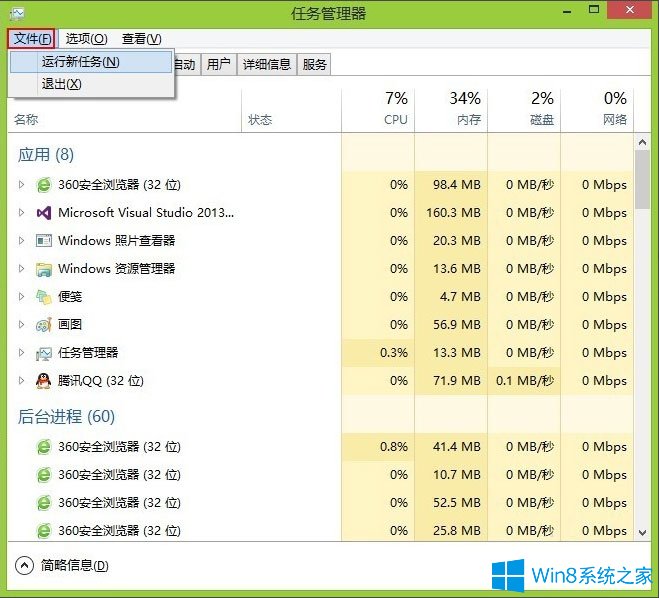
Task: Click the 任务管理器 process icon
Action: pos(43,353)
